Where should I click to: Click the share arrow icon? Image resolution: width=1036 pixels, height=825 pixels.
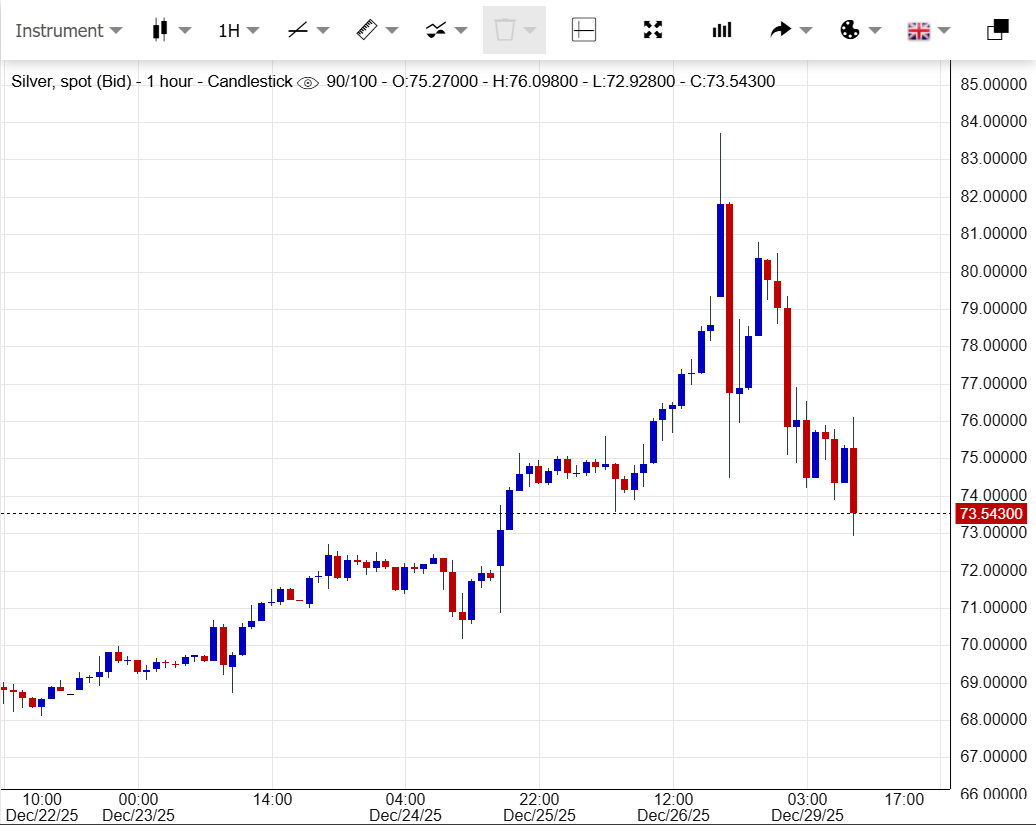click(780, 30)
